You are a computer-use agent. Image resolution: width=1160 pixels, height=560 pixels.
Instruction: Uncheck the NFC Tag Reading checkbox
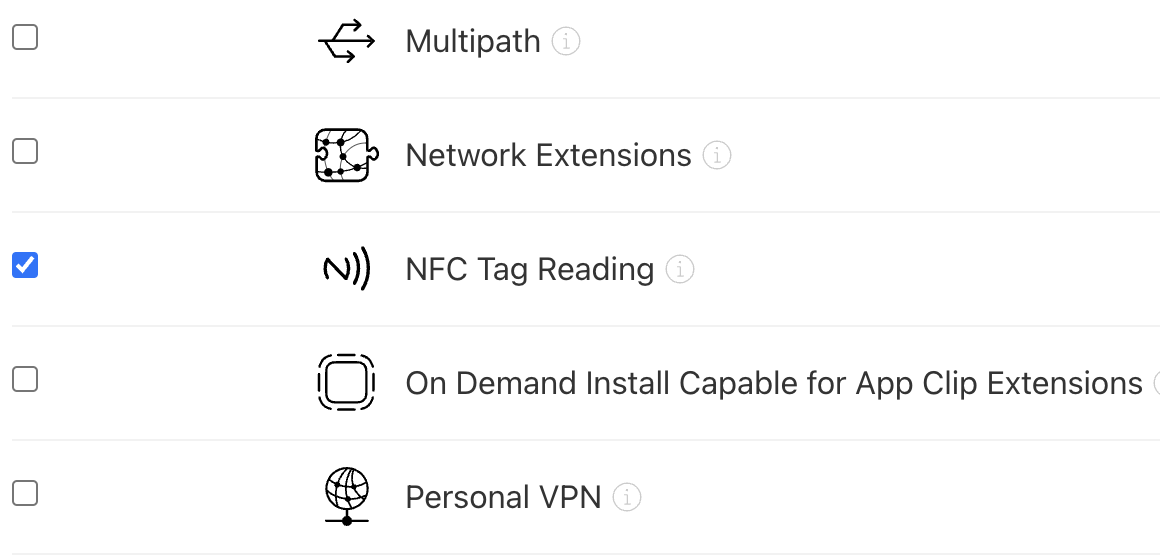click(25, 265)
